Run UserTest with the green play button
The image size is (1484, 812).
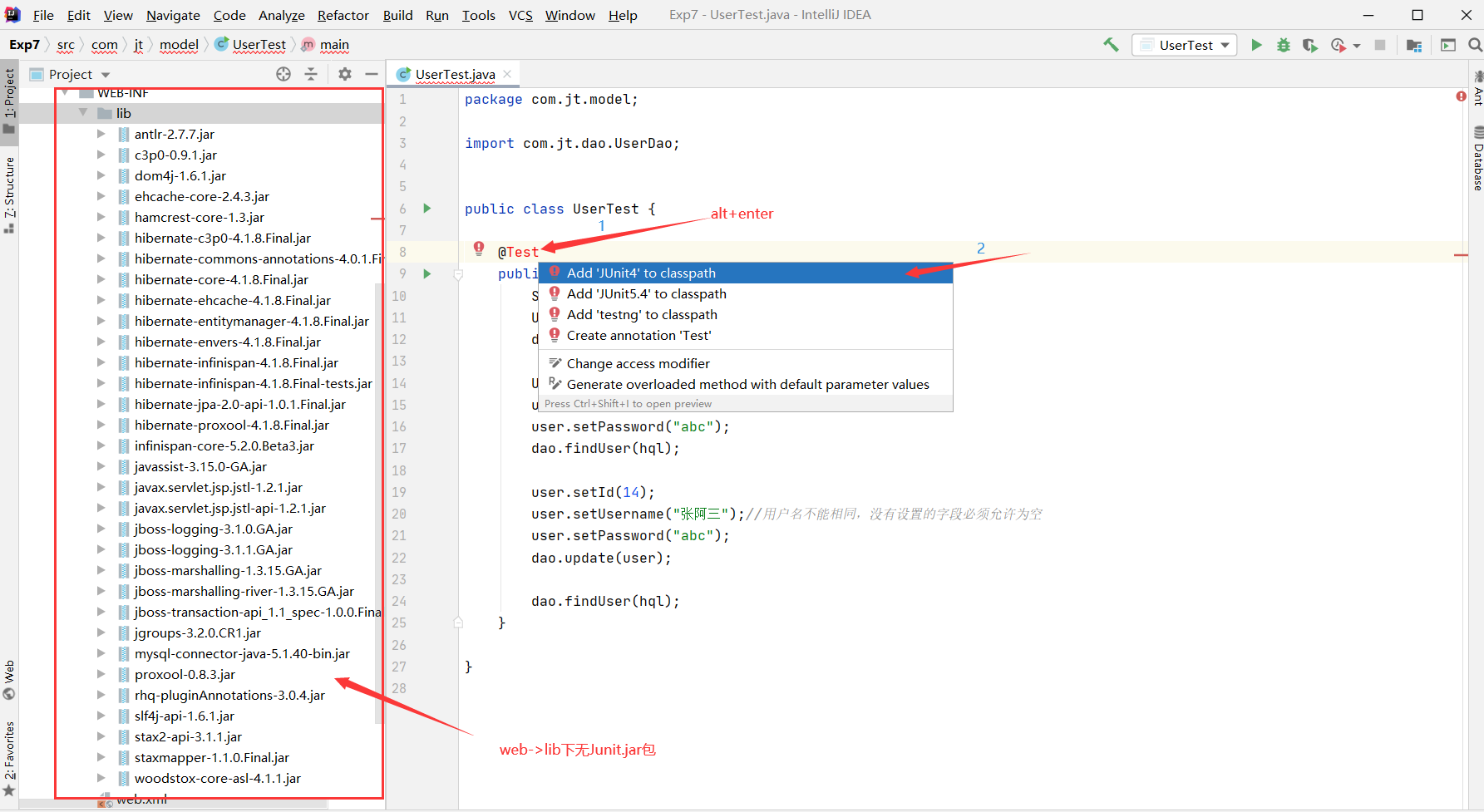[x=1256, y=45]
